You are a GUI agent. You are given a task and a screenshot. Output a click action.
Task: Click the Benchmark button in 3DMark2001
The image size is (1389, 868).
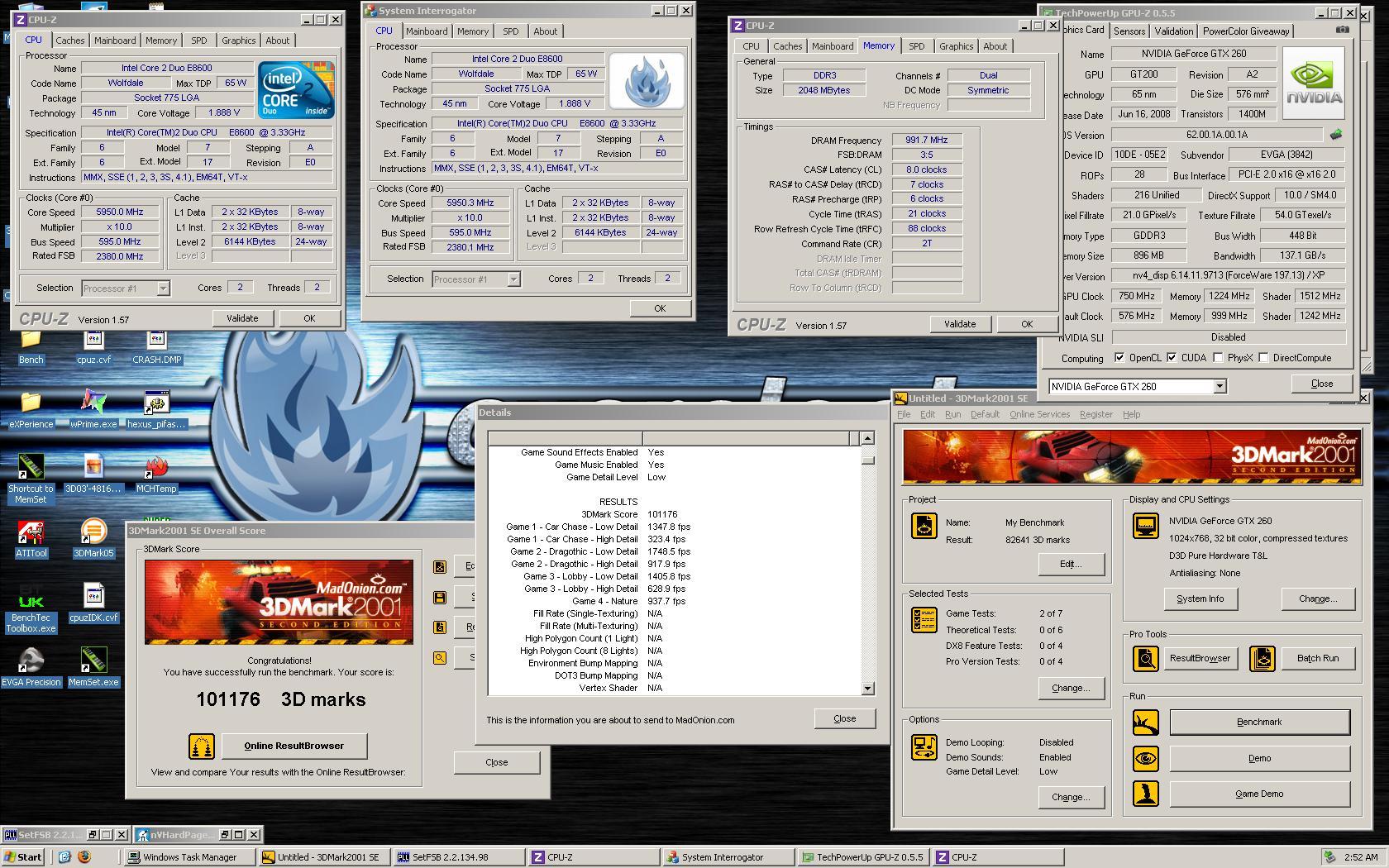coord(1259,722)
